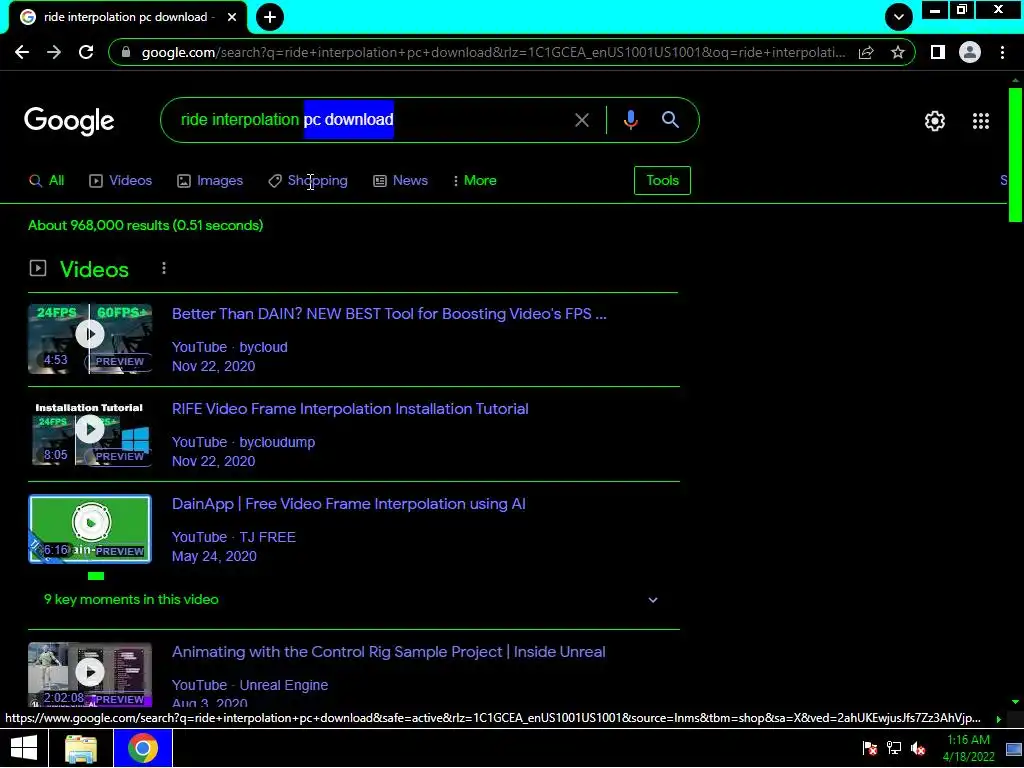Open Videos section three-dot options
This screenshot has height=768, width=1024.
click(x=164, y=268)
